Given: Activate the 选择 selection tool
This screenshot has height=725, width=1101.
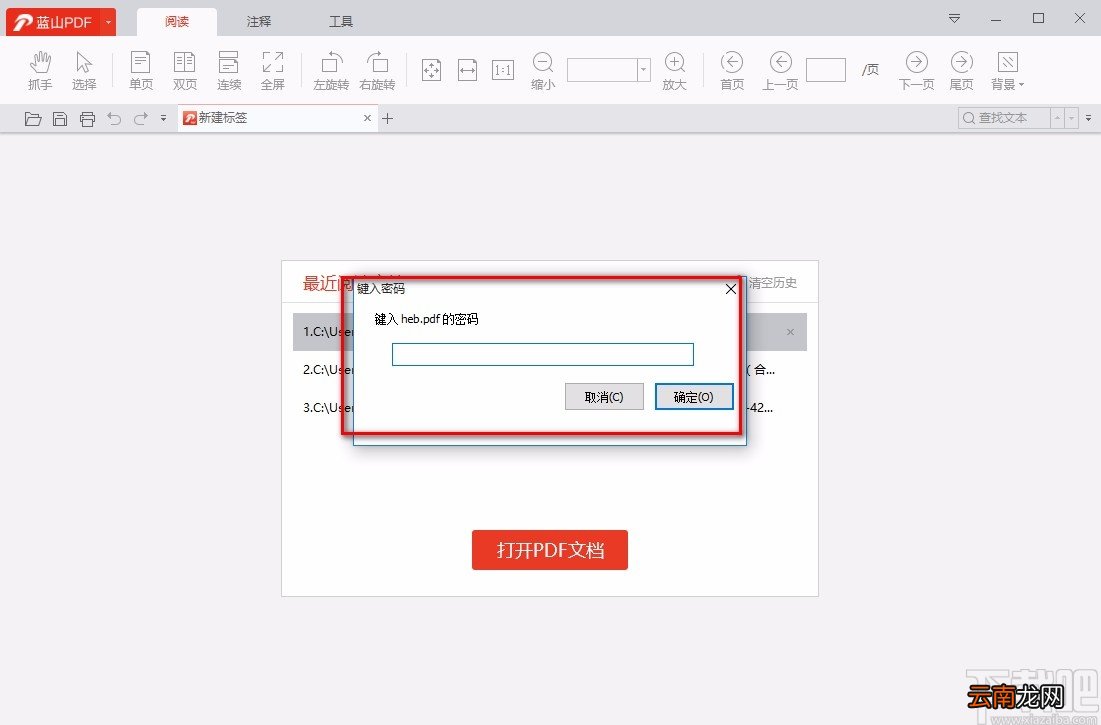Looking at the screenshot, I should 84,70.
